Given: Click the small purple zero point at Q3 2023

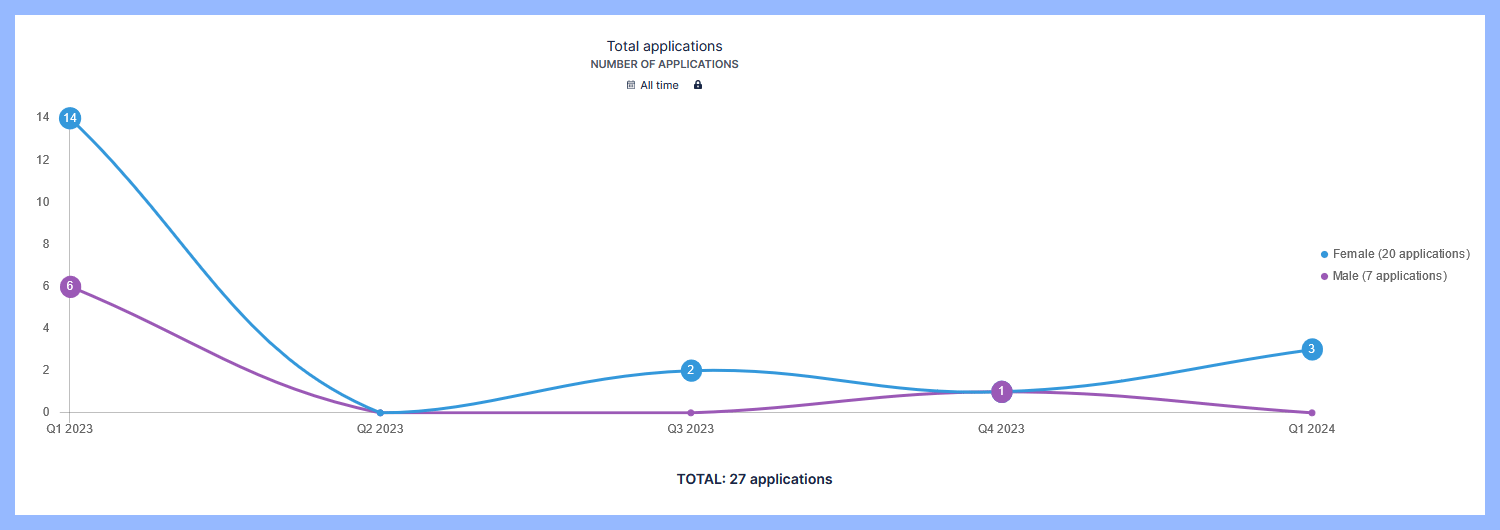Looking at the screenshot, I should coord(691,413).
